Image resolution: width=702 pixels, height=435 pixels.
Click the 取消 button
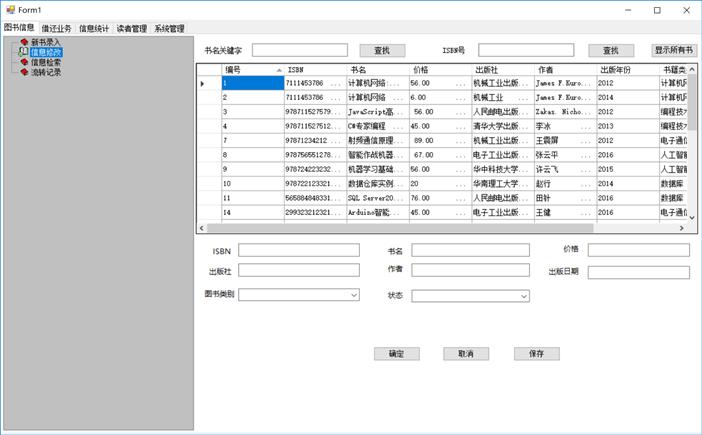pyautogui.click(x=466, y=354)
